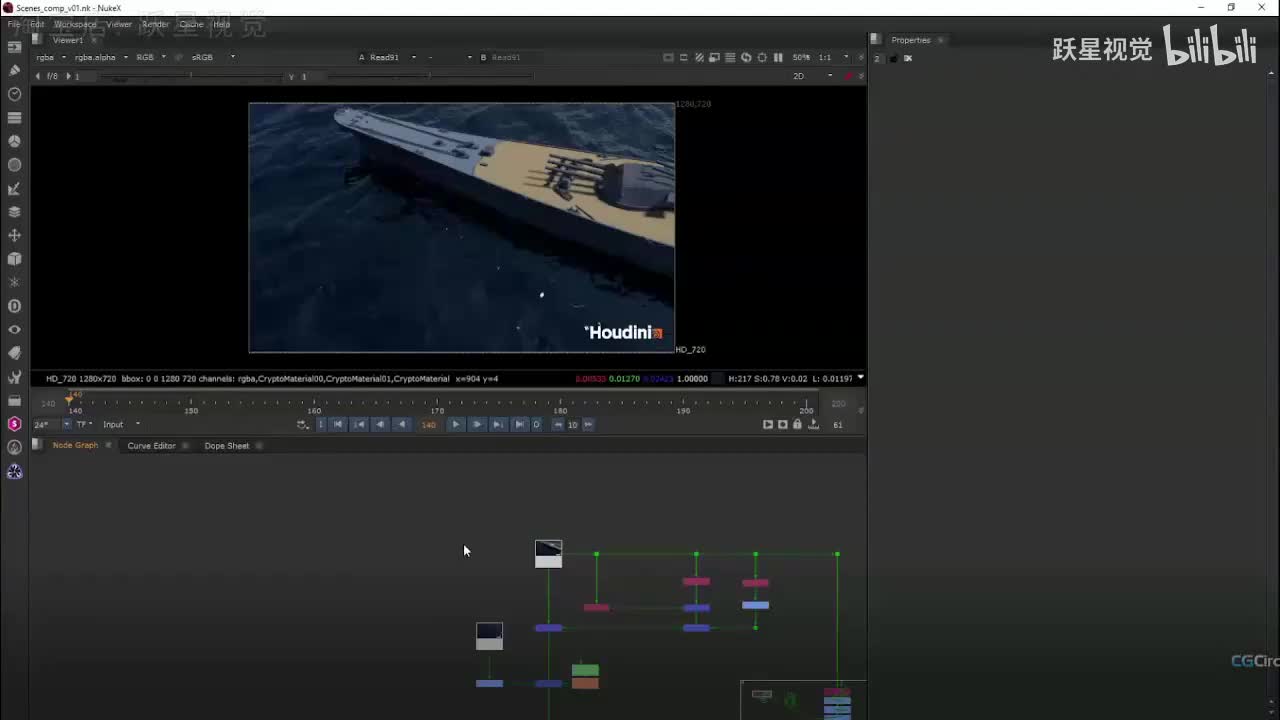
Task: Toggle scanline rows icon in viewer
Action: (x=730, y=57)
